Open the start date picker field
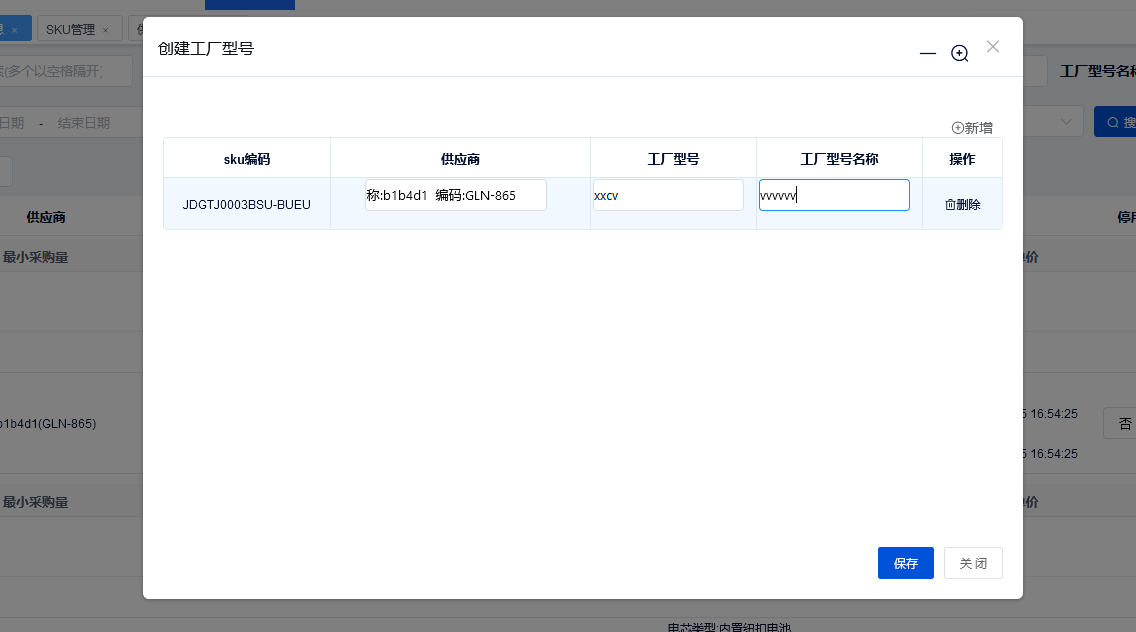1136x632 pixels. (x=14, y=121)
